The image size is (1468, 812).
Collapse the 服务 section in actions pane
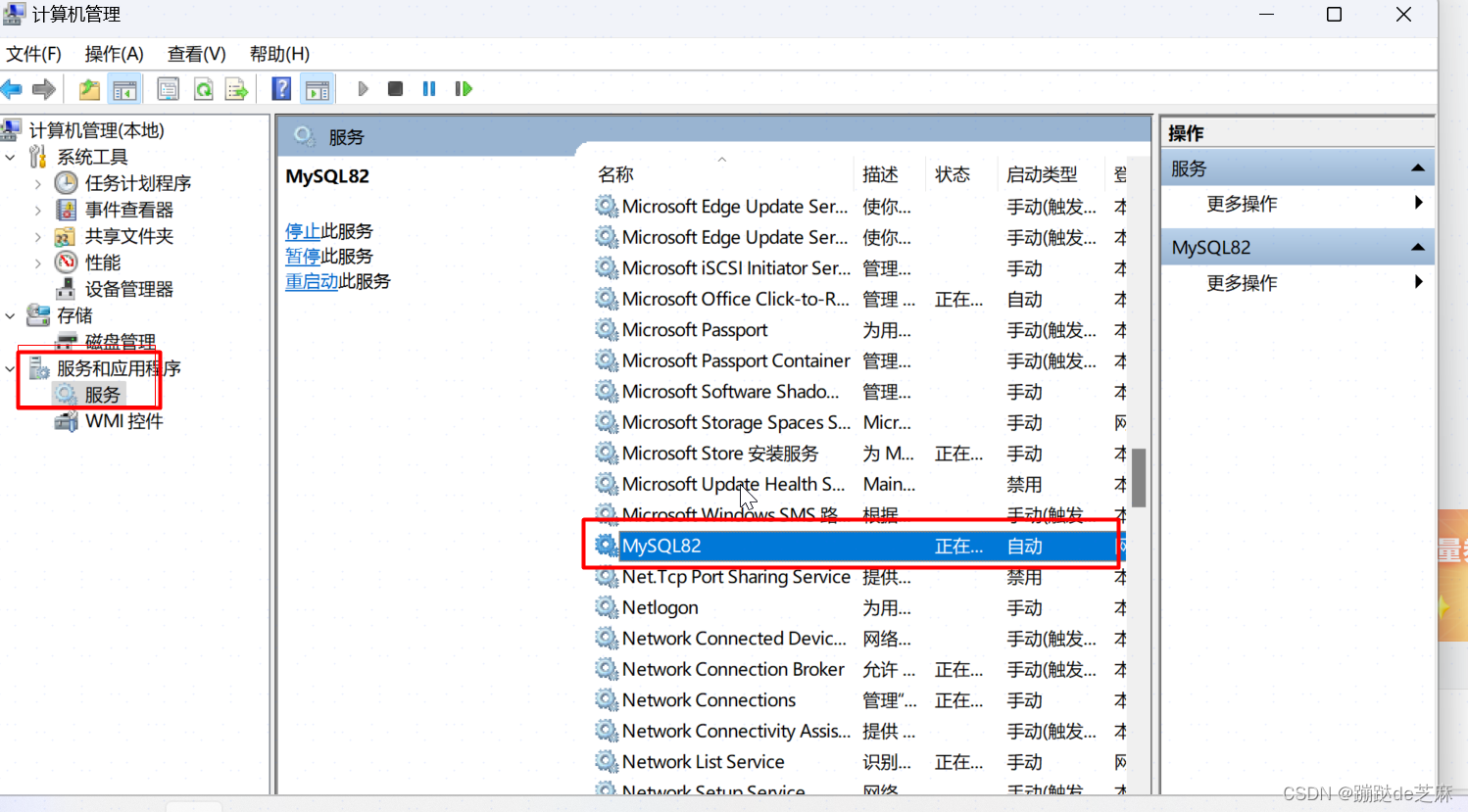coord(1417,168)
